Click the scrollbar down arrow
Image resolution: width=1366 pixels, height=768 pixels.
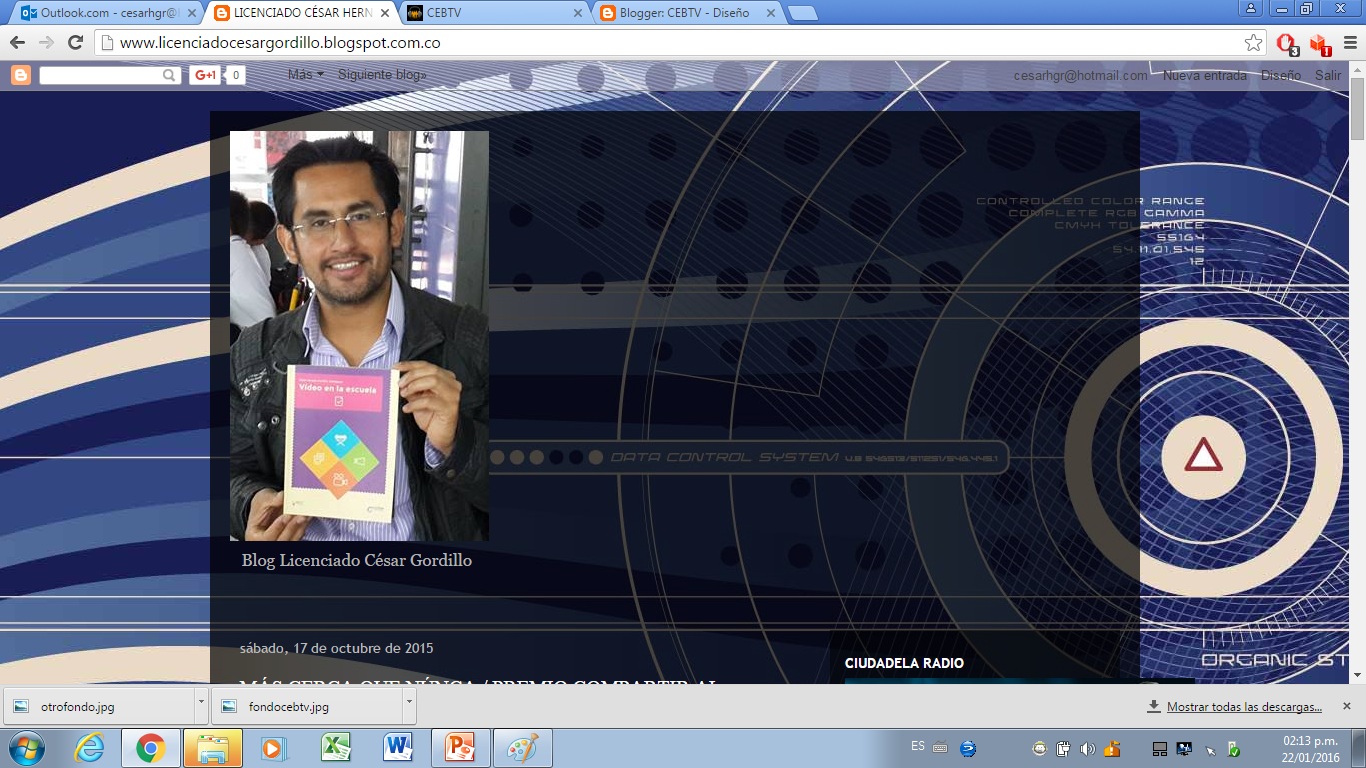pyautogui.click(x=1357, y=675)
